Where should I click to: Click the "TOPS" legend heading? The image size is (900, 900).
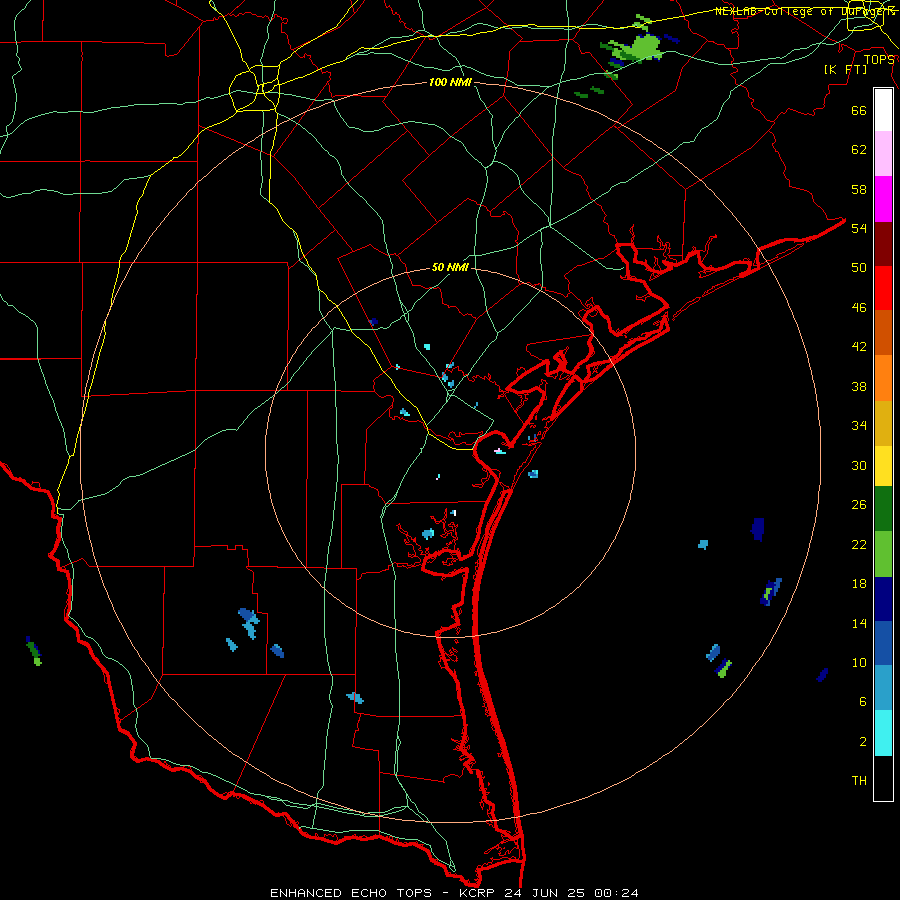879,60
